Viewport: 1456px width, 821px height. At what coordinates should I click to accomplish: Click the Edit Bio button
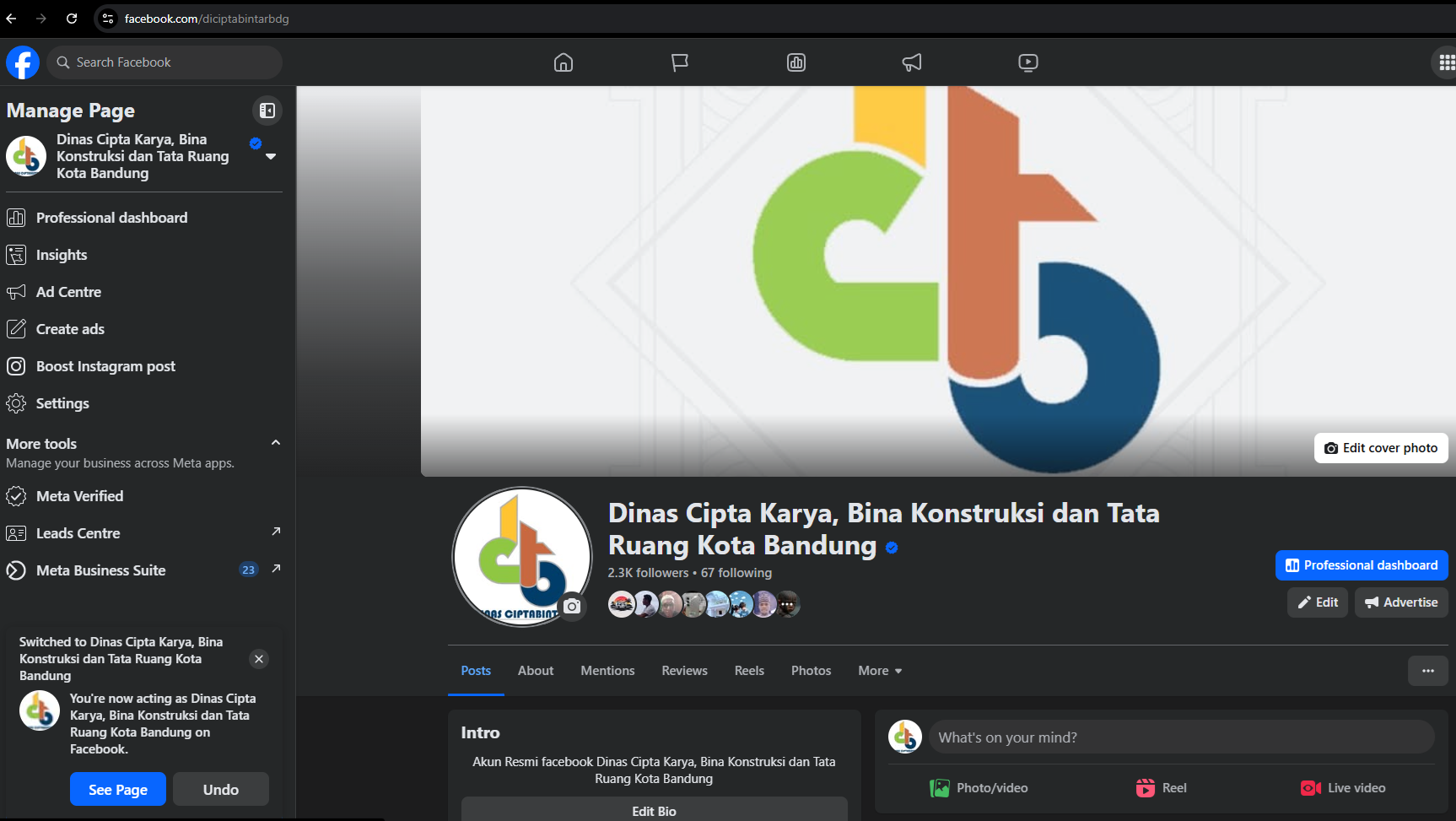[x=654, y=809]
